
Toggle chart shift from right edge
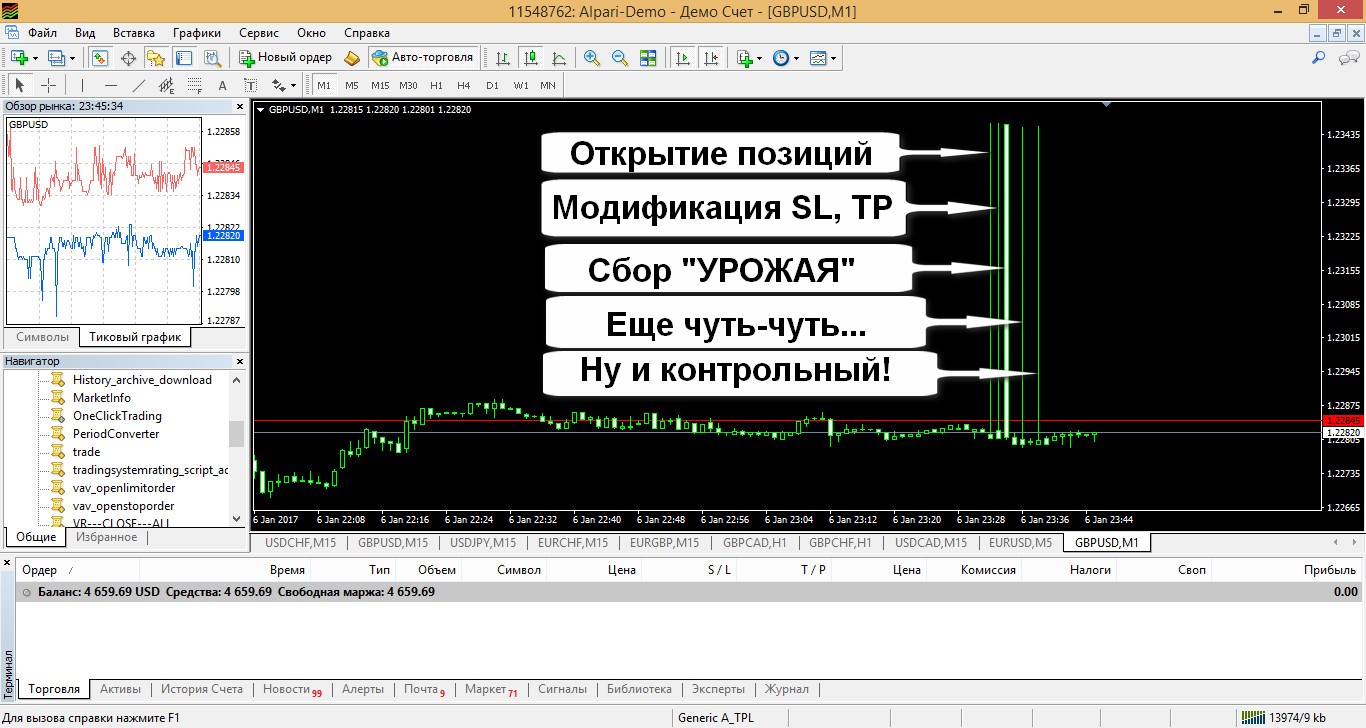pos(711,58)
